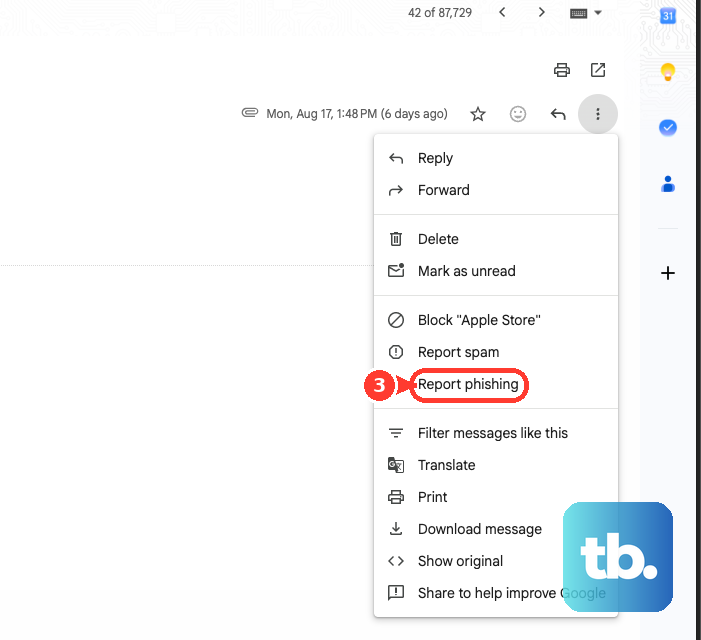Select Reply from the menu
Viewport: 701px width, 640px height.
(496, 158)
